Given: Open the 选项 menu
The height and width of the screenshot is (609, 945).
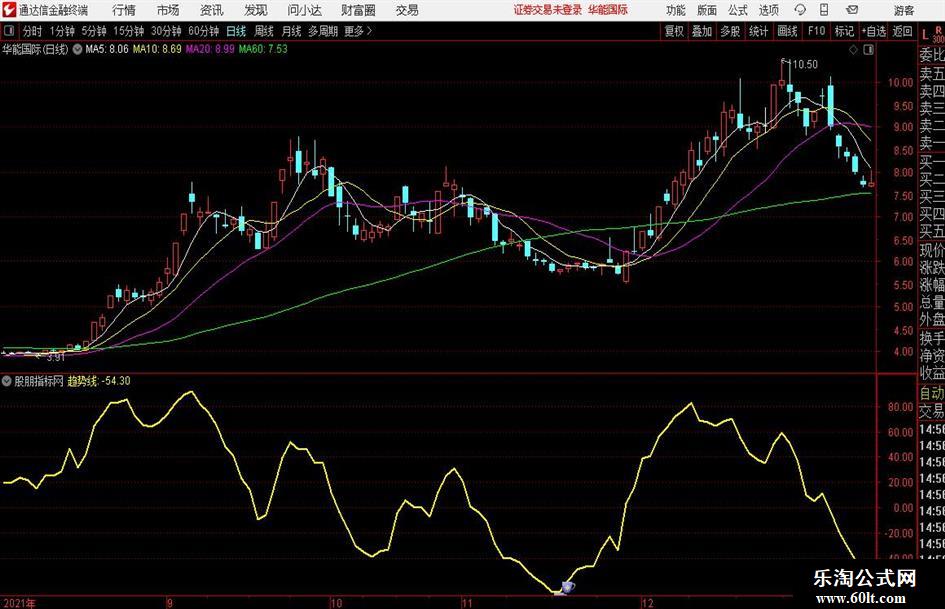Looking at the screenshot, I should click(769, 10).
